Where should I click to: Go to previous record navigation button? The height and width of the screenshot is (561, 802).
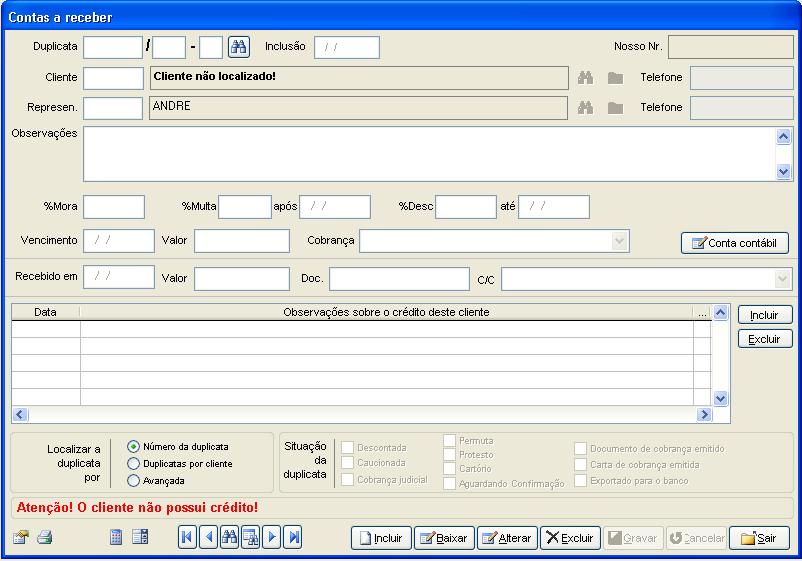pos(208,537)
